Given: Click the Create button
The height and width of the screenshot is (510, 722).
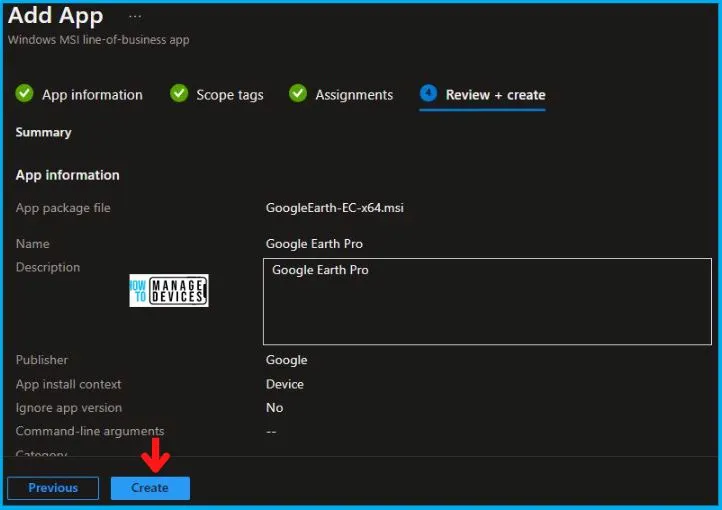Looking at the screenshot, I should (150, 488).
